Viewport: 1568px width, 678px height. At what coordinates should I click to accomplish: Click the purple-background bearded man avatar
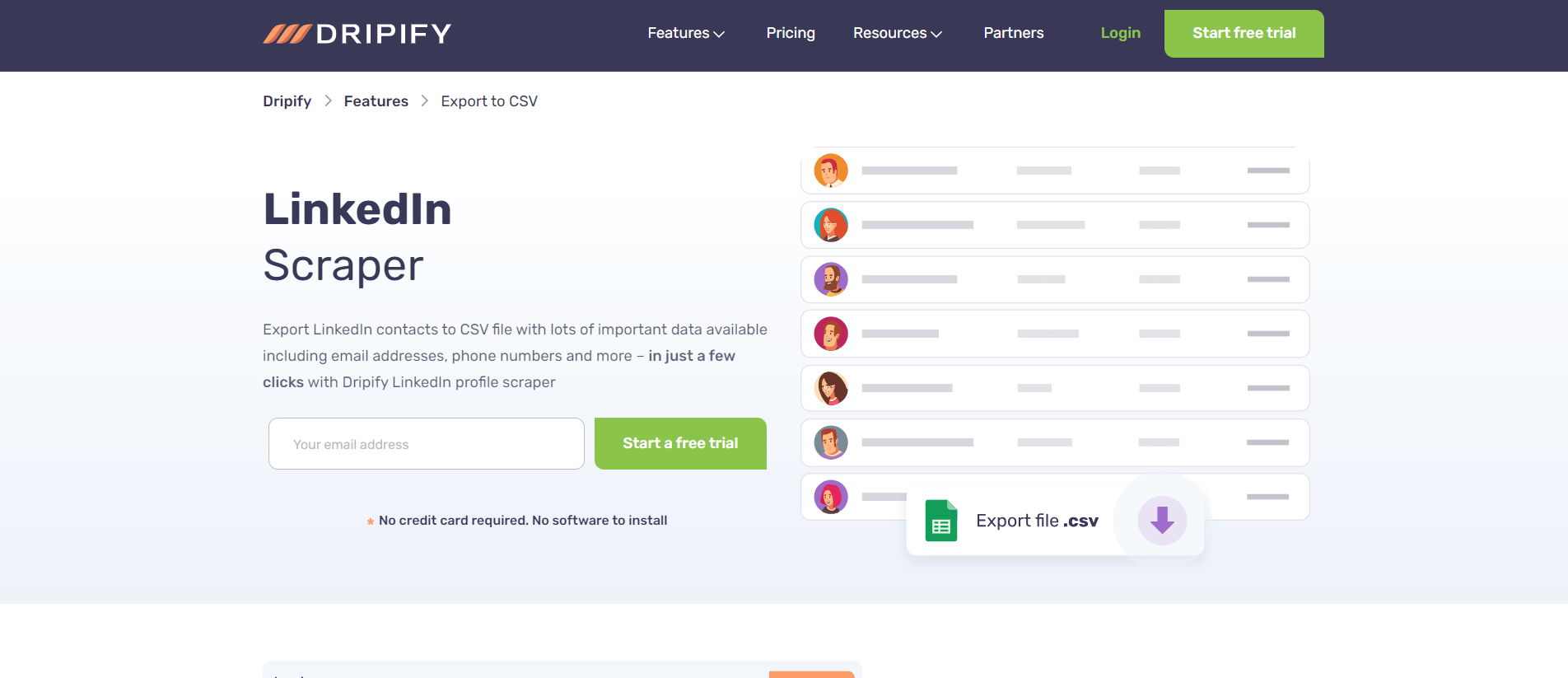pos(830,279)
